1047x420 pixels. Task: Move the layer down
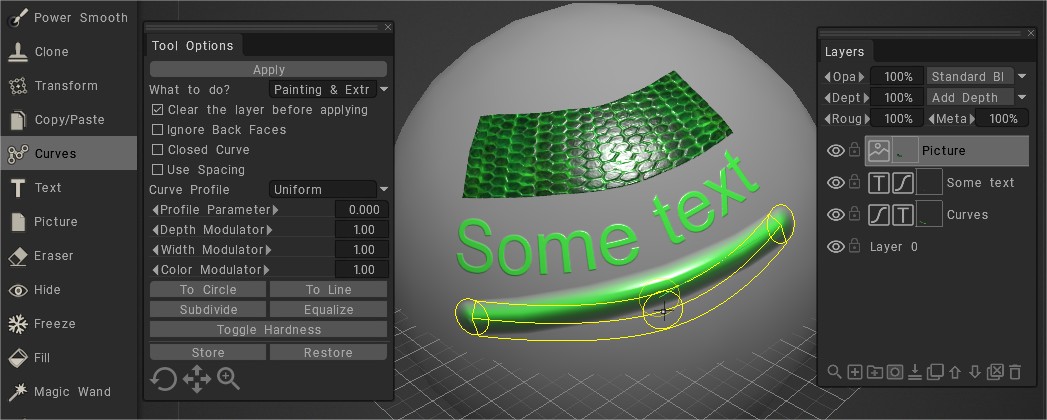(975, 372)
